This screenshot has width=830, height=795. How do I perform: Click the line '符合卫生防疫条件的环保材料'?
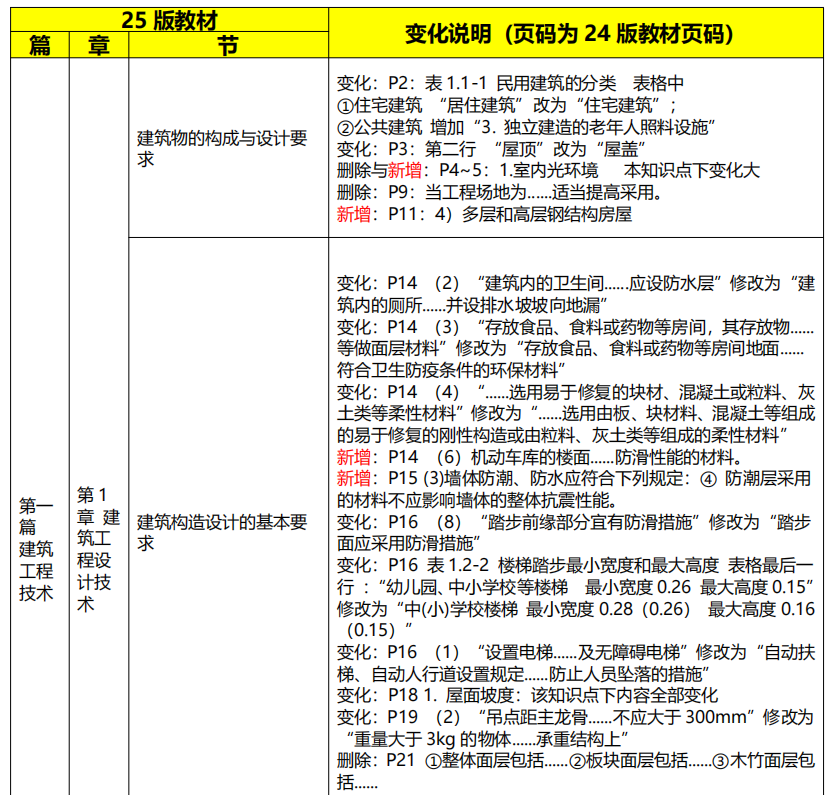coord(452,370)
